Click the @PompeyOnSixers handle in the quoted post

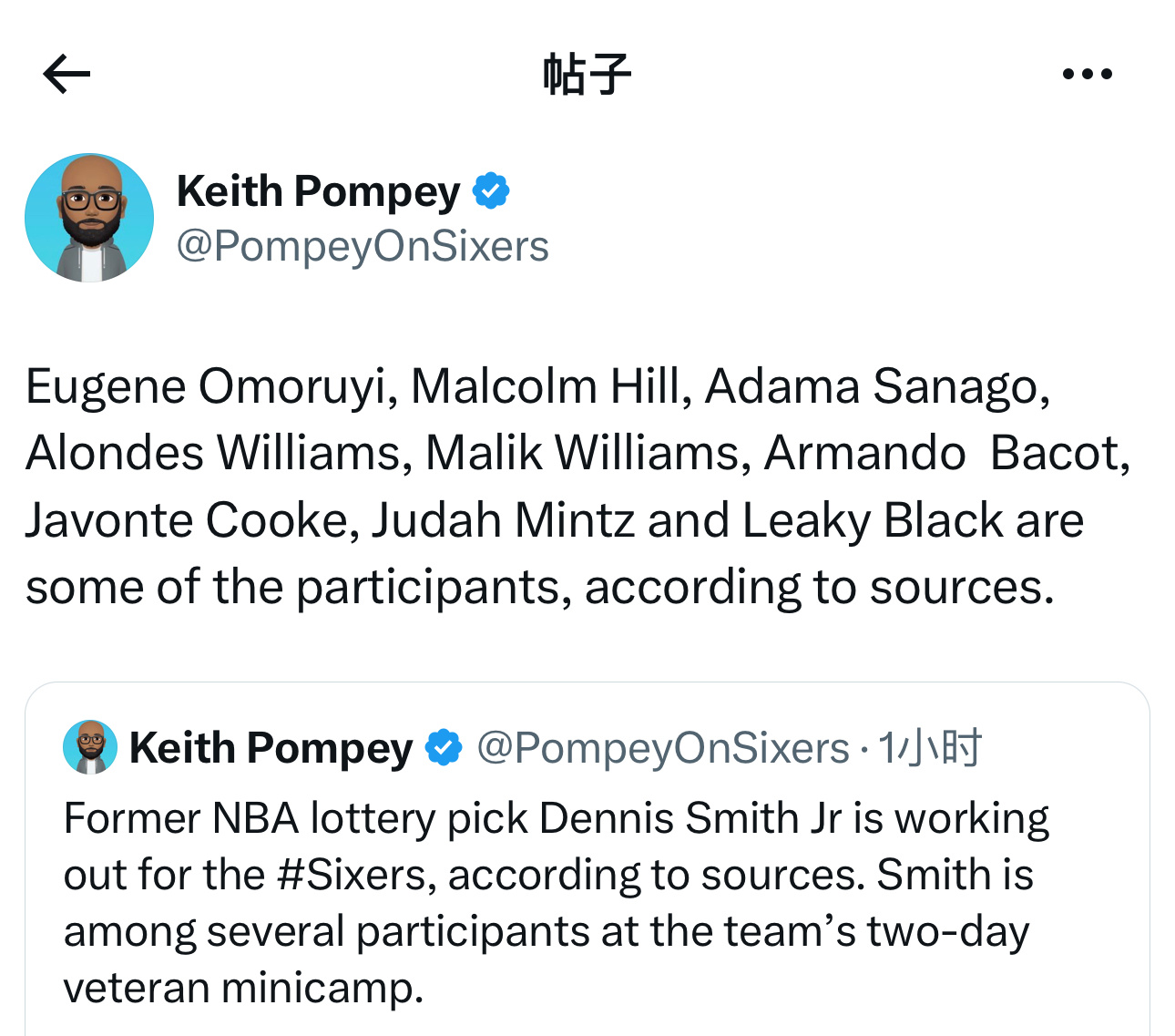(x=663, y=749)
